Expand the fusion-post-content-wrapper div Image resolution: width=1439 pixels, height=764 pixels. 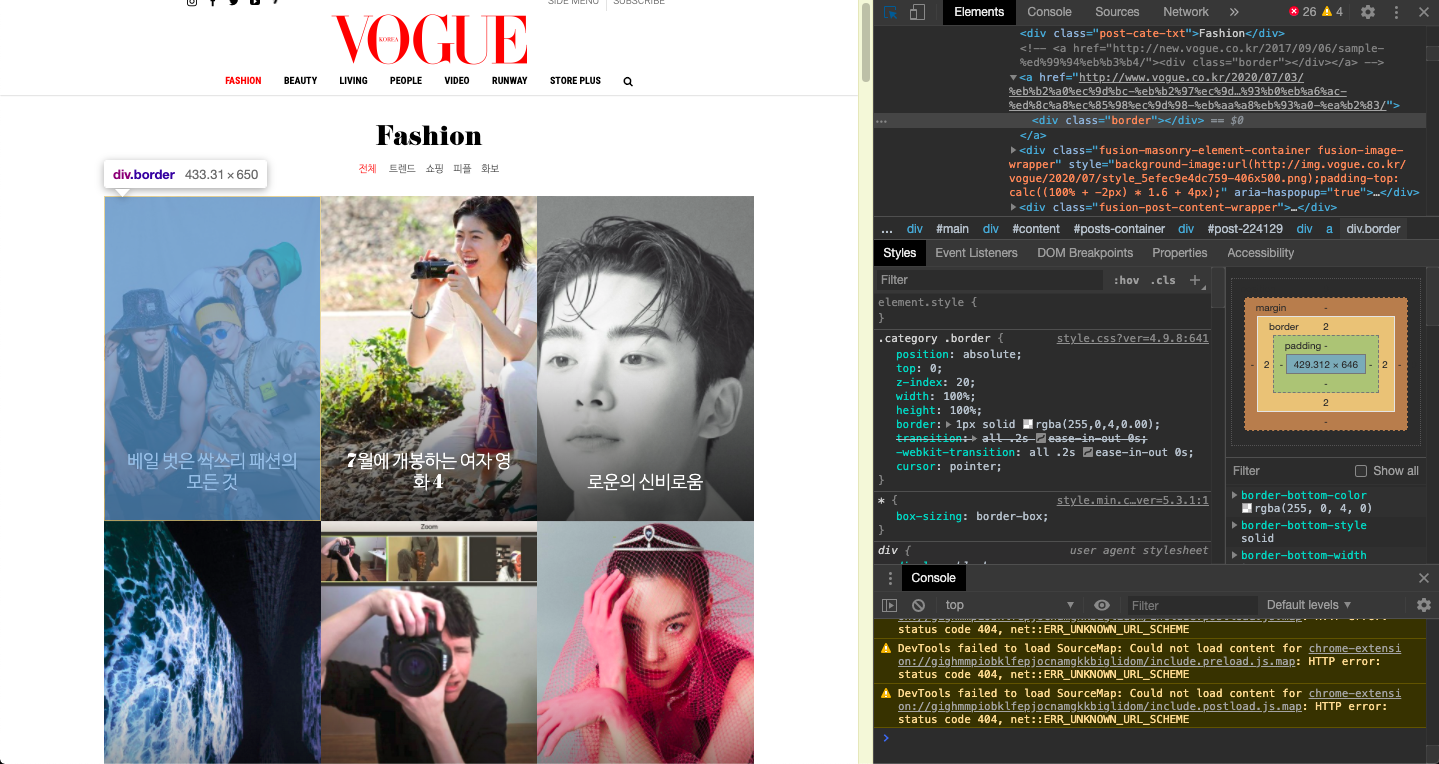1014,207
